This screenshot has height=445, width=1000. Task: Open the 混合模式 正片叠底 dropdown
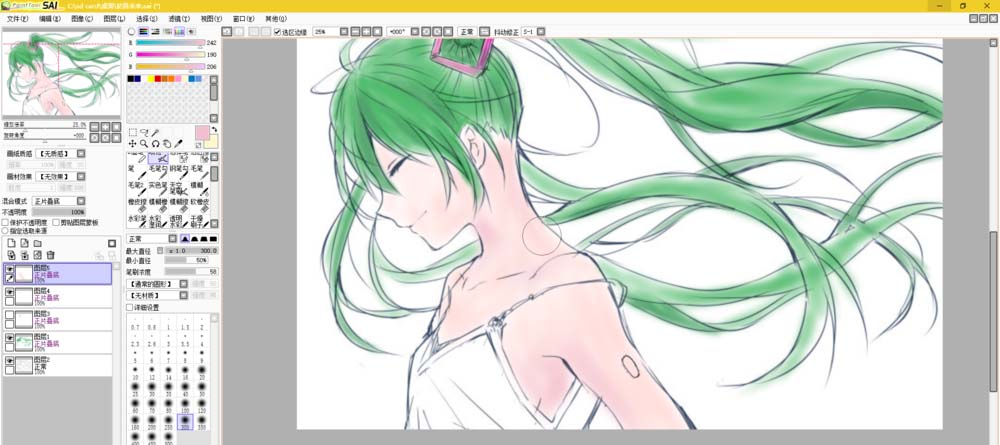pyautogui.click(x=81, y=201)
